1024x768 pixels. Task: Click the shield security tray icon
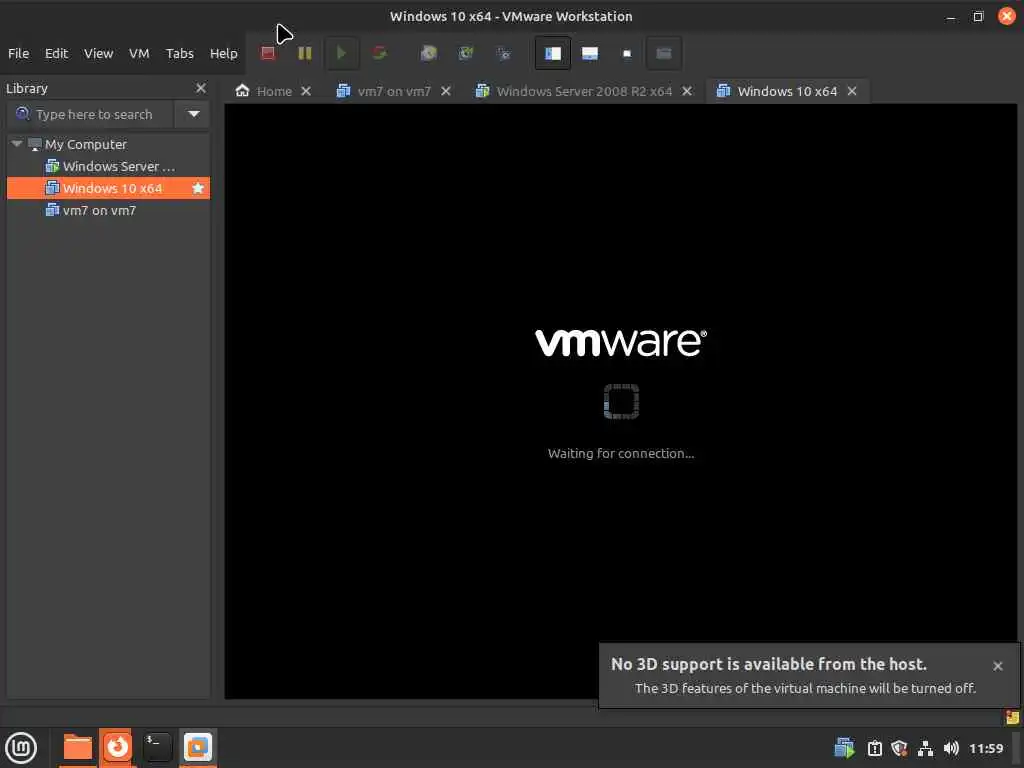click(899, 748)
